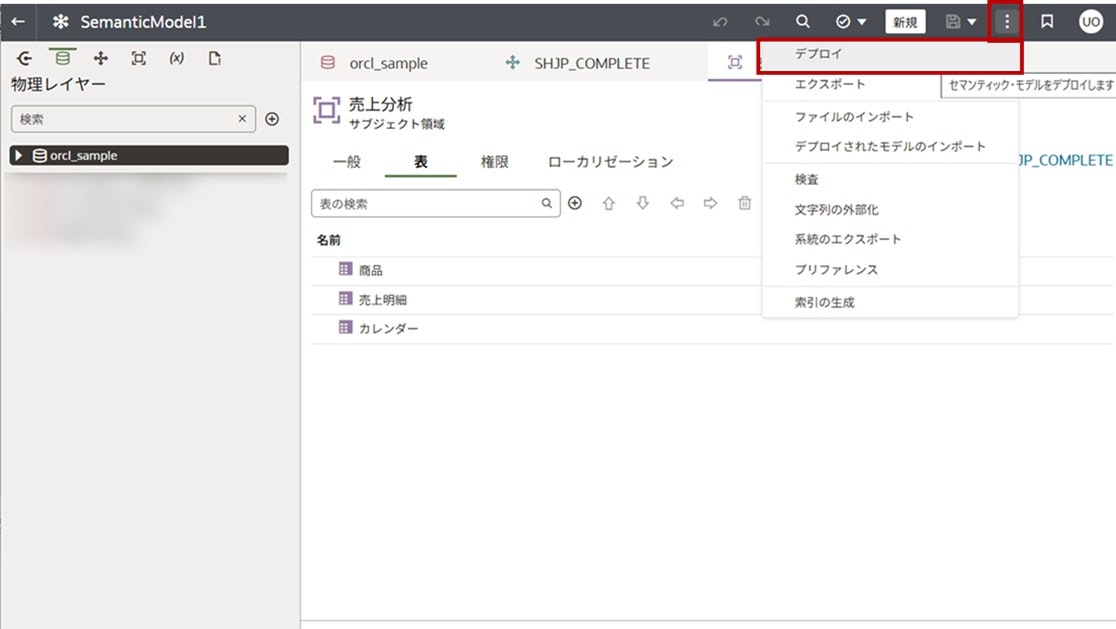
Task: Click the three-dot page menu icon
Action: point(1006,22)
